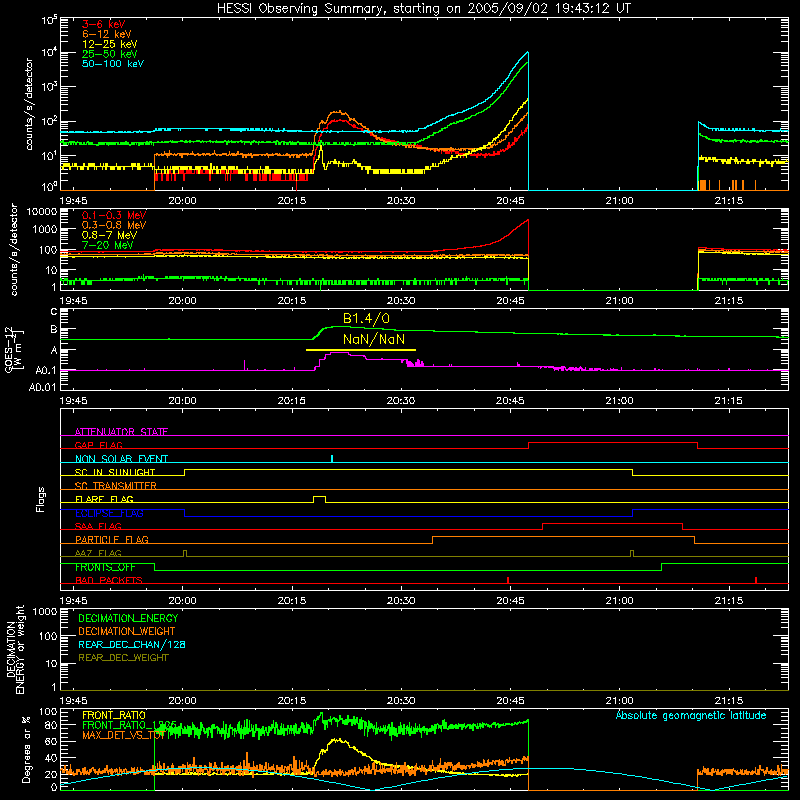The width and height of the screenshot is (800, 800).
Task: Click the Absolute geomagnetic latitude label
Action: [691, 716]
